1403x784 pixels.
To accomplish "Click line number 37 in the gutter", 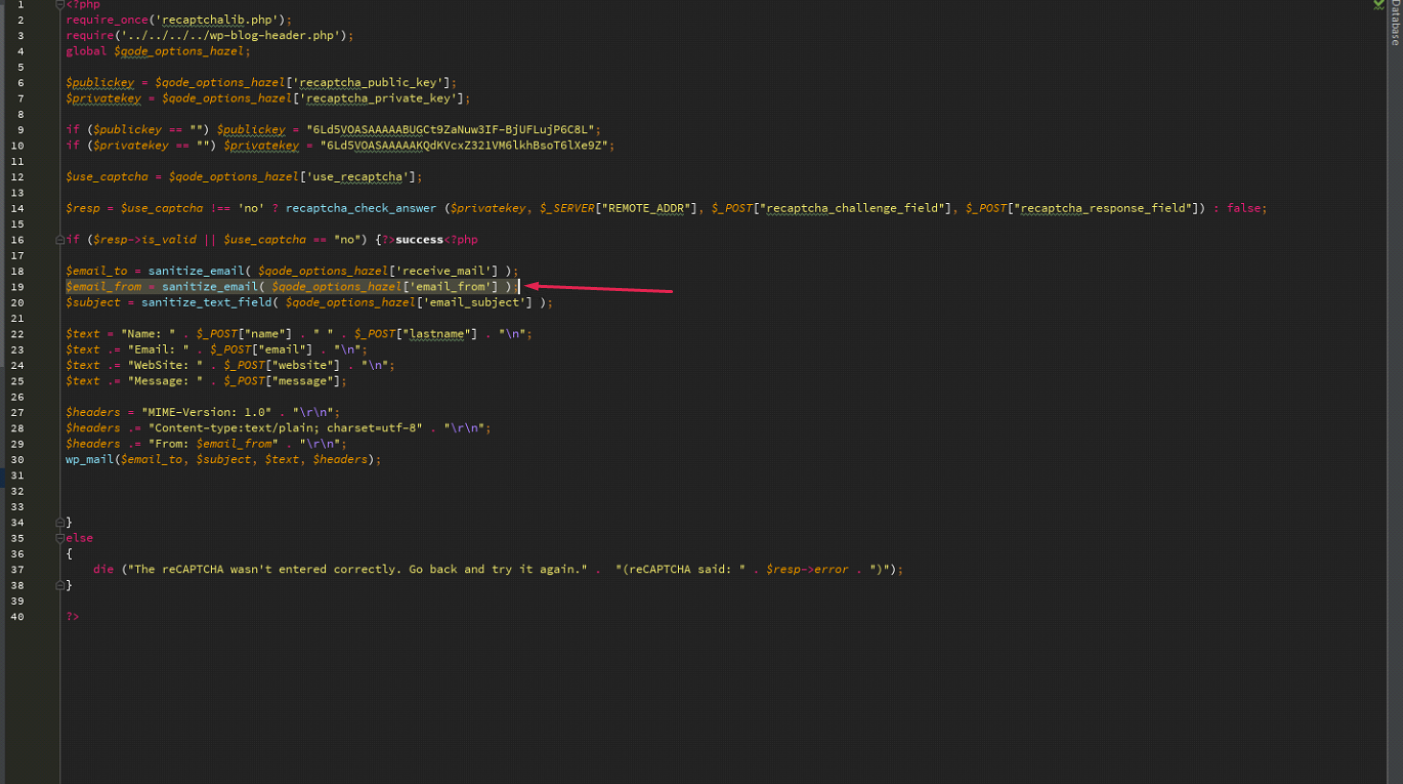I will (x=17, y=569).
